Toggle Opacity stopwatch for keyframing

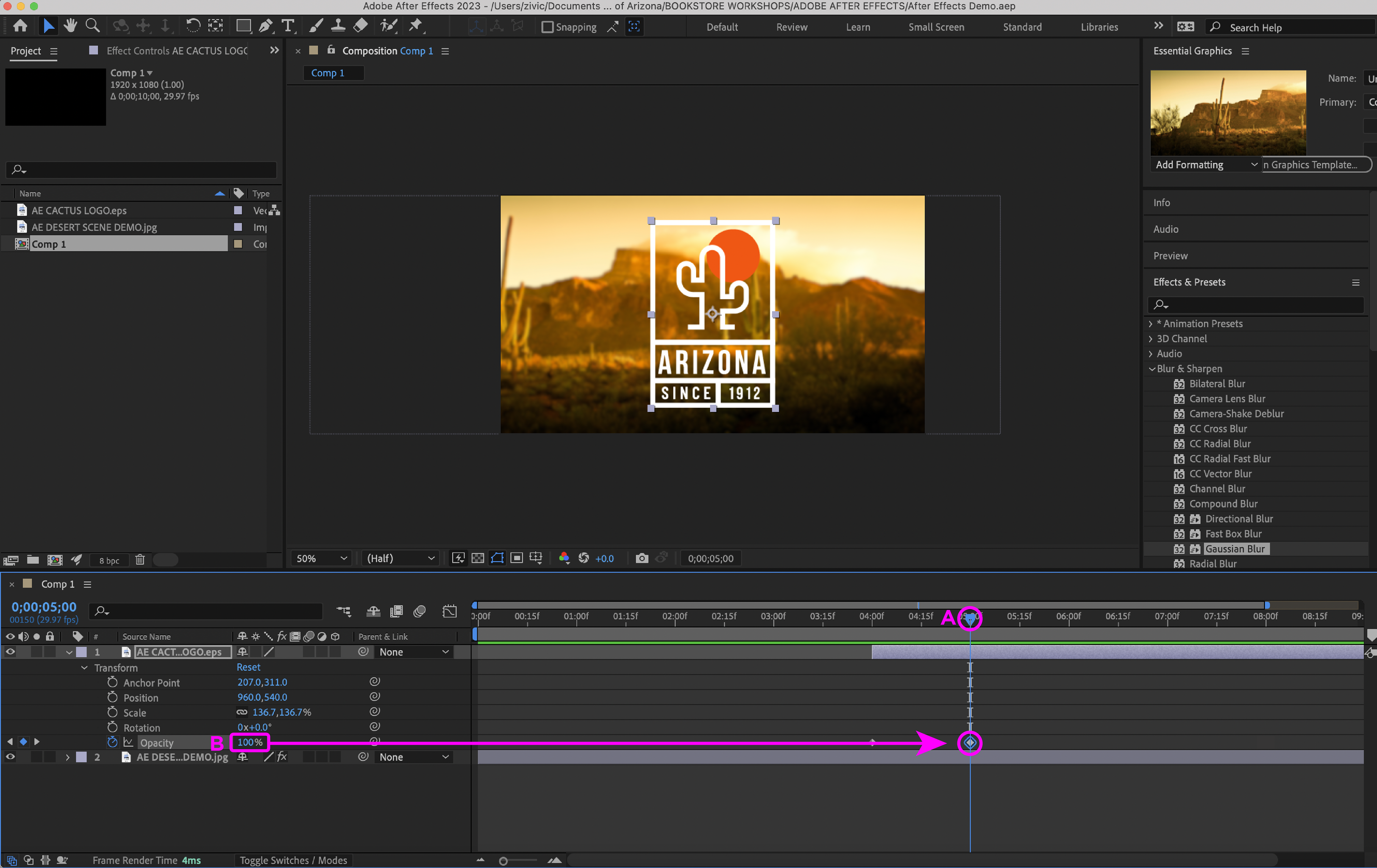(112, 742)
